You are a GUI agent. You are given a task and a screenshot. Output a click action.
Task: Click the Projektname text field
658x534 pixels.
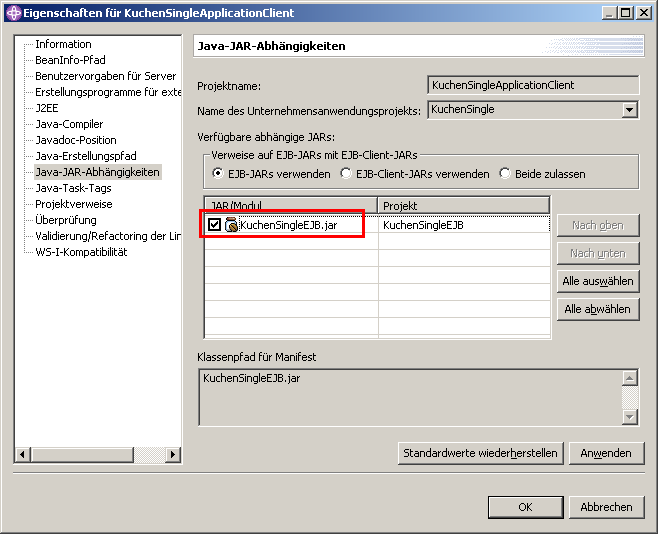click(x=532, y=86)
